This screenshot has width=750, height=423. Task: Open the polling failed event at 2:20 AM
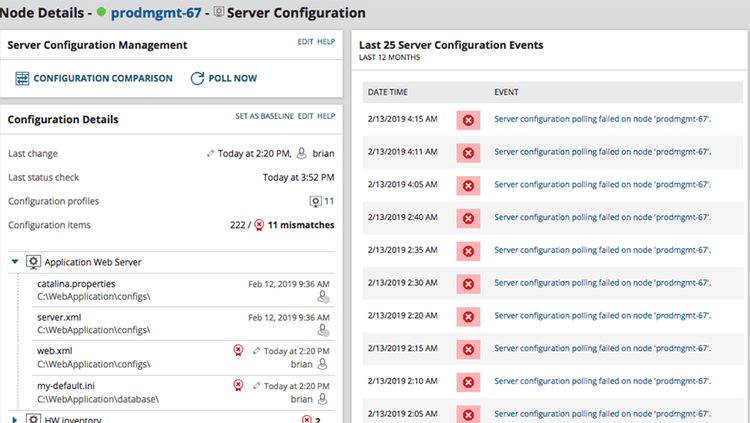pos(602,315)
